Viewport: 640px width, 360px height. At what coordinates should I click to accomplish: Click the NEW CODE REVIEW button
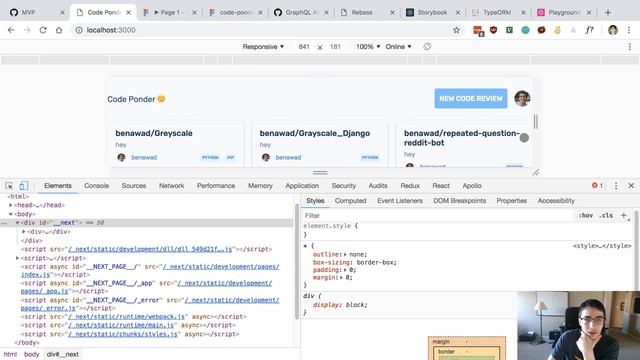(471, 98)
